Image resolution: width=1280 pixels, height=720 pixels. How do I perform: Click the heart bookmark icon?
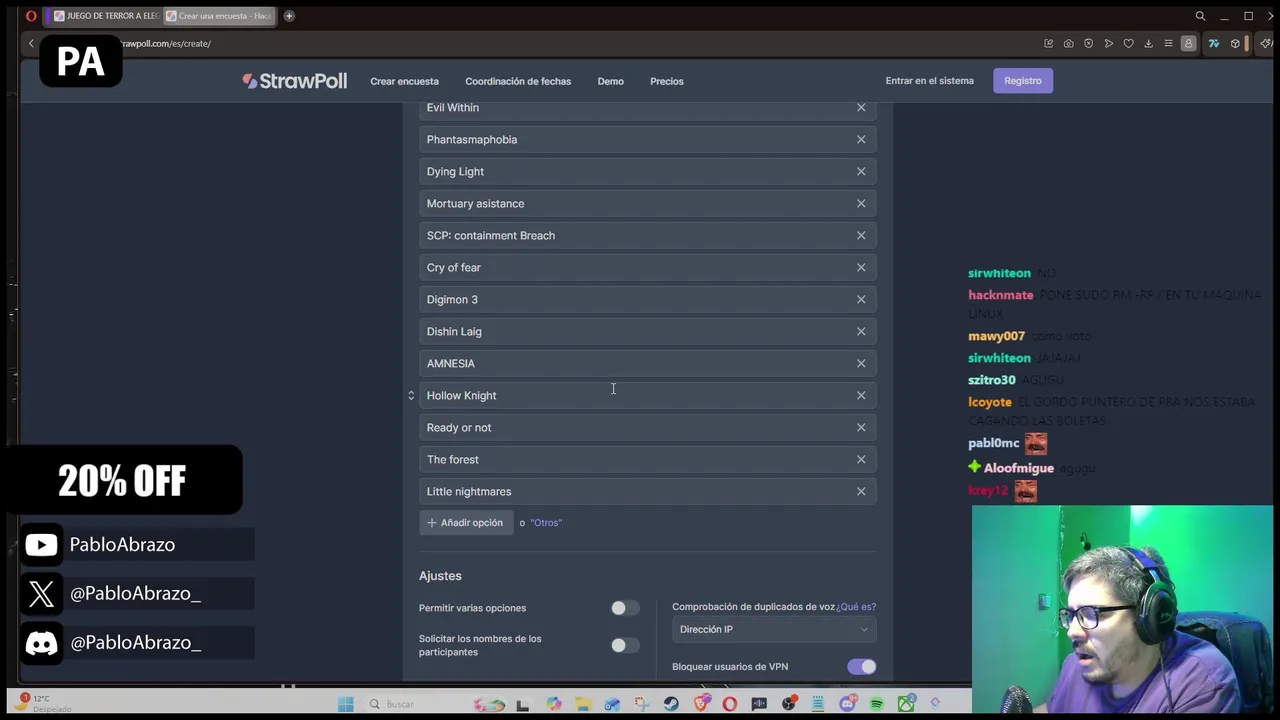[1128, 43]
